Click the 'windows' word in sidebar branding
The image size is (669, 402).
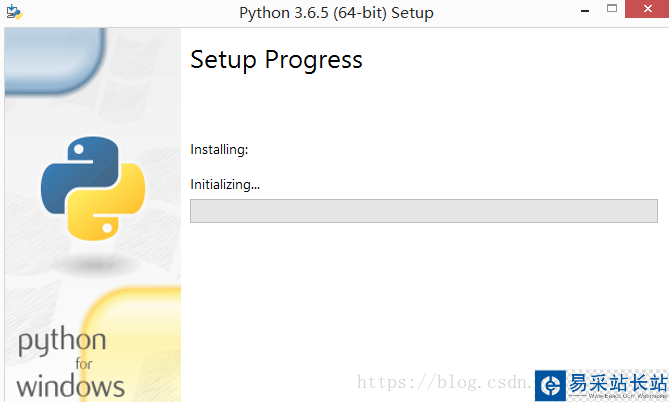[70, 386]
